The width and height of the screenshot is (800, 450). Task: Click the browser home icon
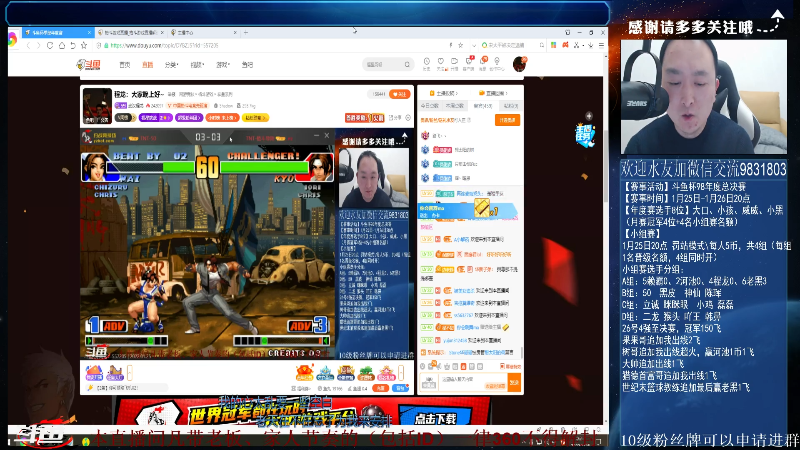62,45
